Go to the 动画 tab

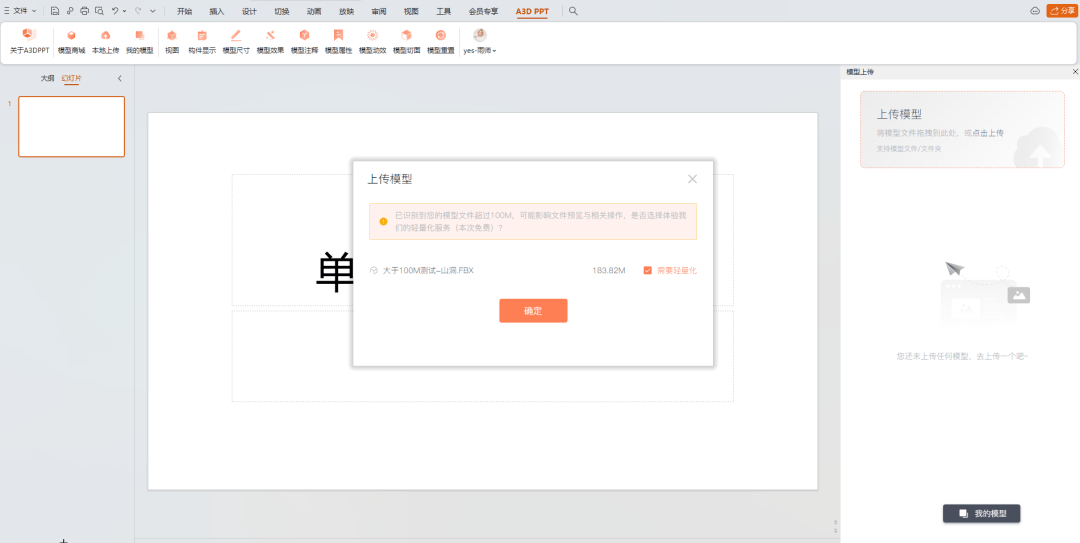click(x=314, y=11)
